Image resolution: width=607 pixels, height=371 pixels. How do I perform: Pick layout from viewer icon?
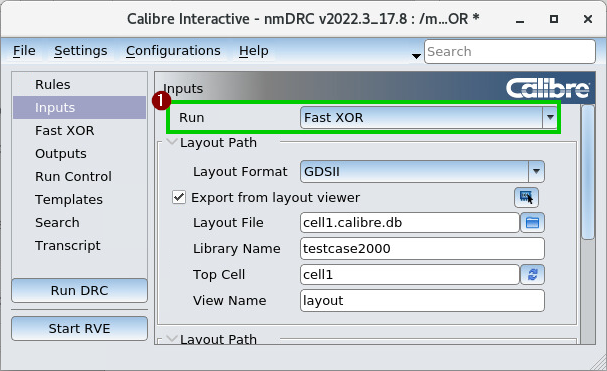tap(526, 198)
